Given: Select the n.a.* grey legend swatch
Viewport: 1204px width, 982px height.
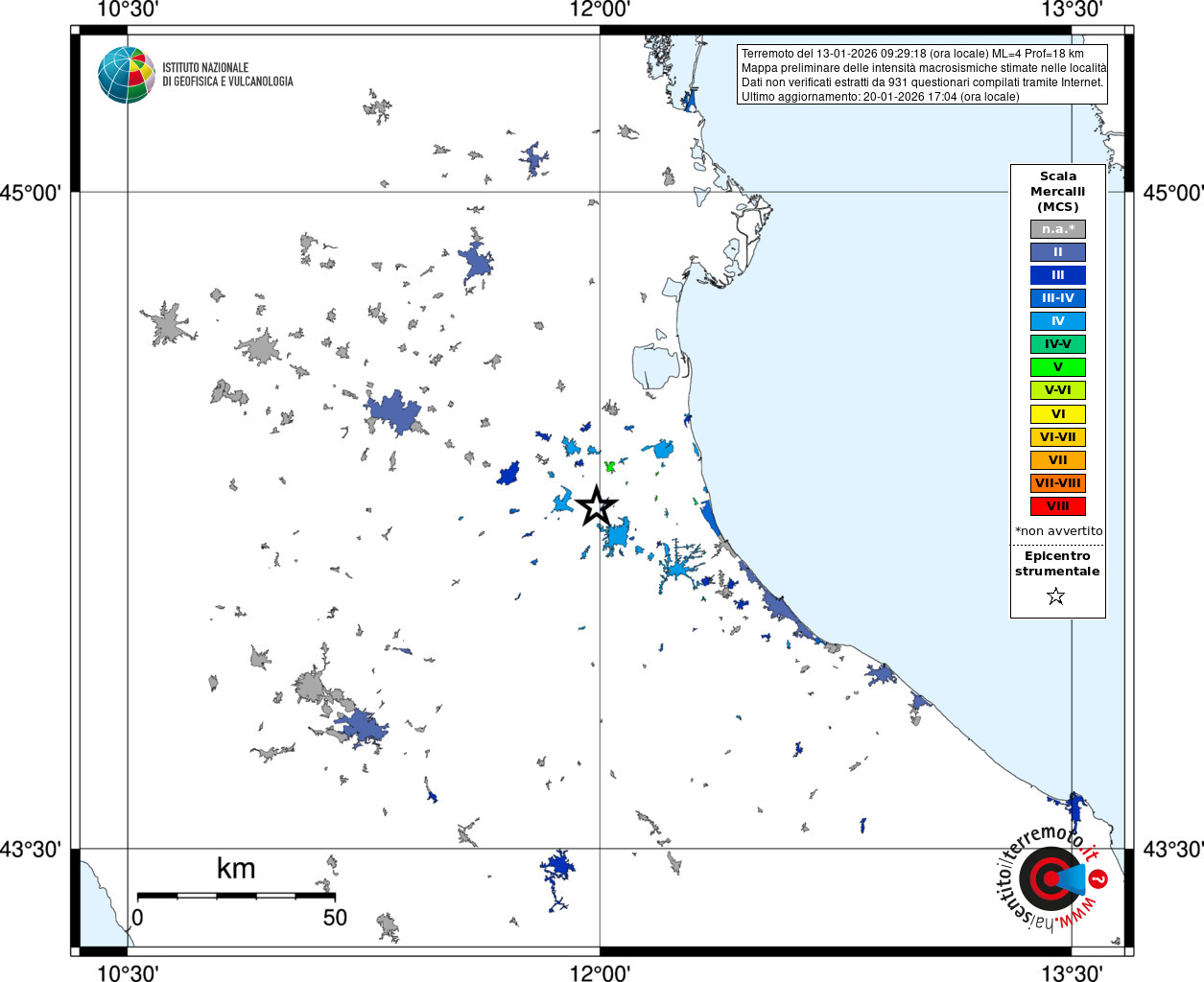Looking at the screenshot, I should (1058, 229).
